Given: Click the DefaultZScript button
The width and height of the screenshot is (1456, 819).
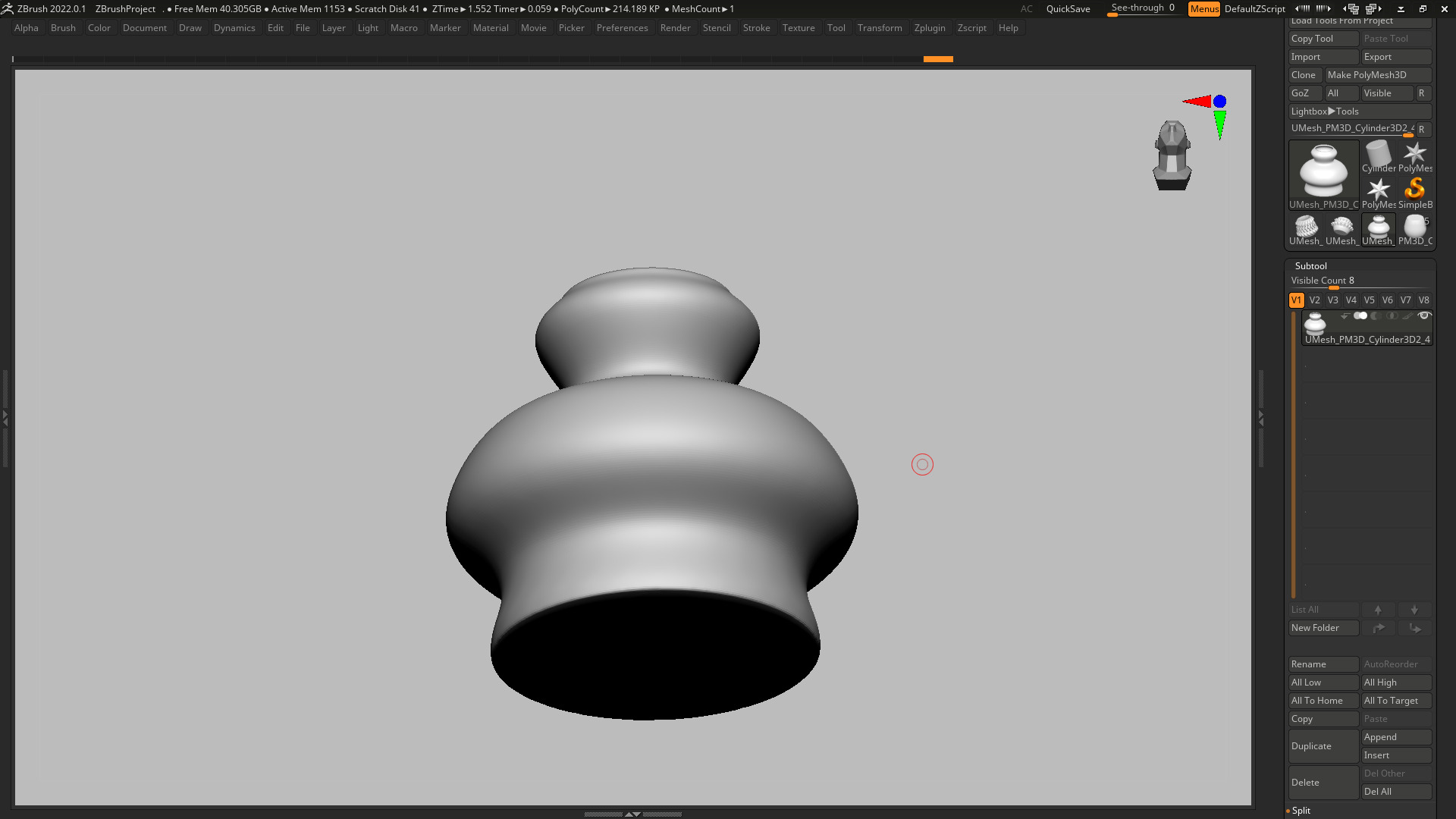Looking at the screenshot, I should (1254, 9).
